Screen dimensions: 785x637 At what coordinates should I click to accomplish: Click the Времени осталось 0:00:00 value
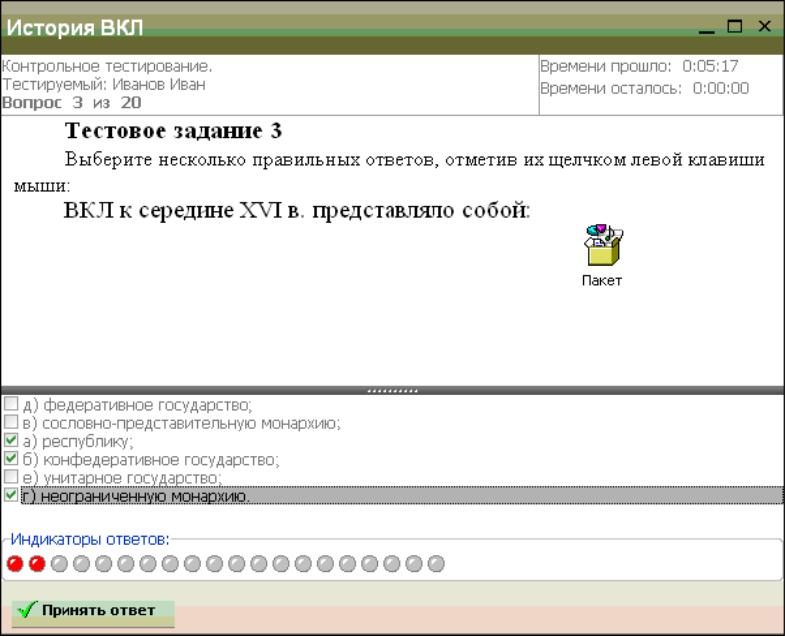click(721, 88)
